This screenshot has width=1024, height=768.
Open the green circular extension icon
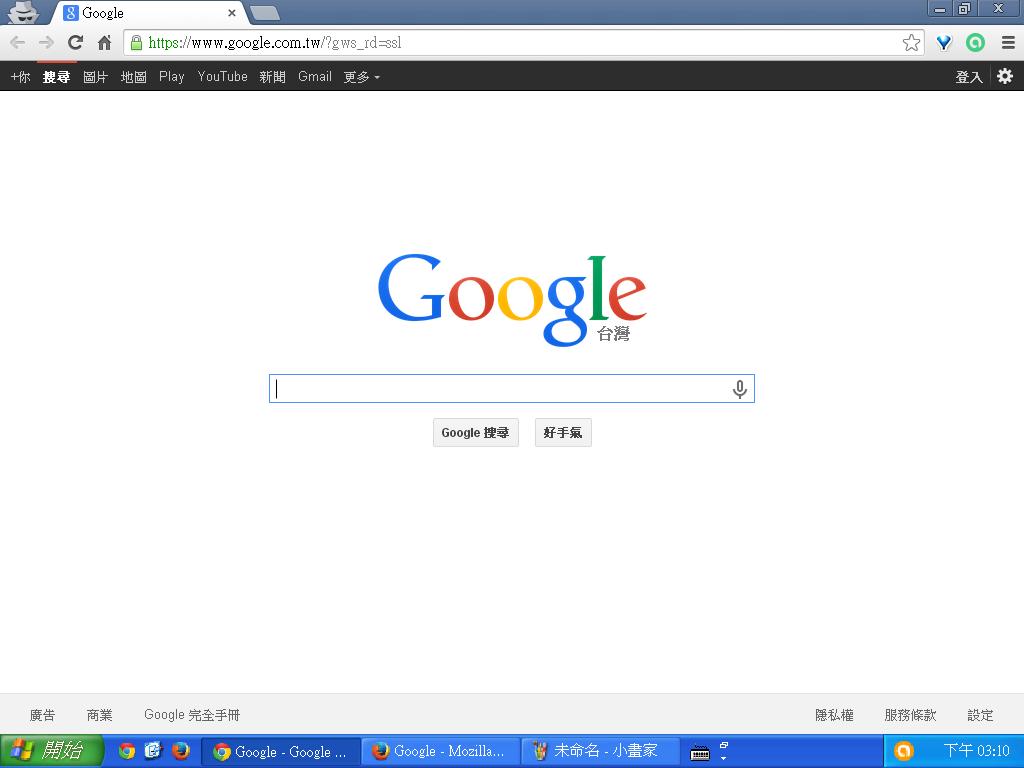click(975, 43)
